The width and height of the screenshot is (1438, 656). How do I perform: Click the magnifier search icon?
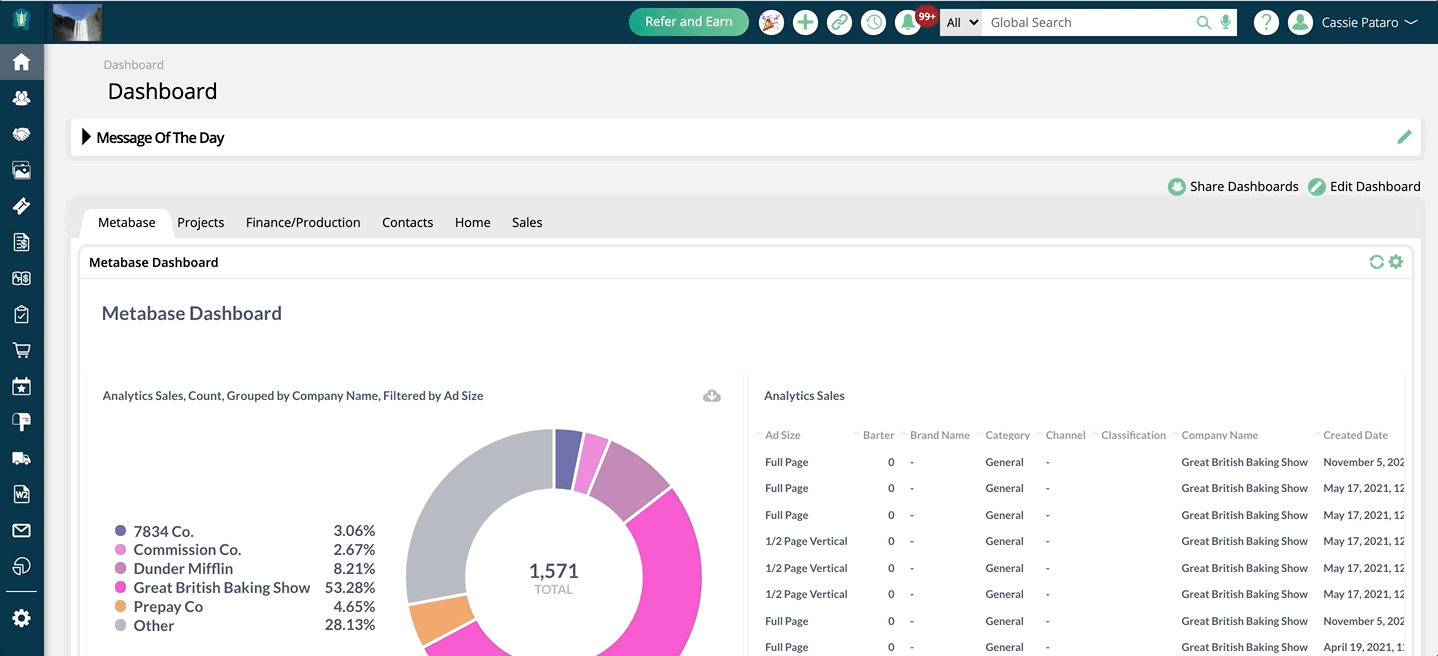coord(1204,22)
